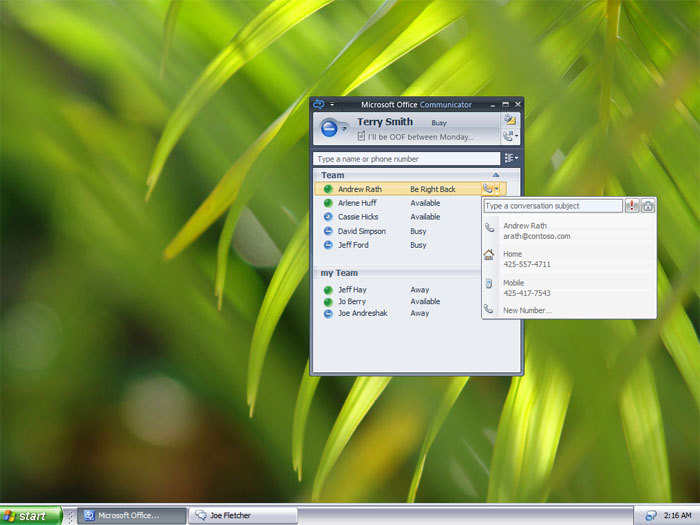Open Terry Smith's presence status button
This screenshot has height=525, width=700.
pyautogui.click(x=333, y=128)
